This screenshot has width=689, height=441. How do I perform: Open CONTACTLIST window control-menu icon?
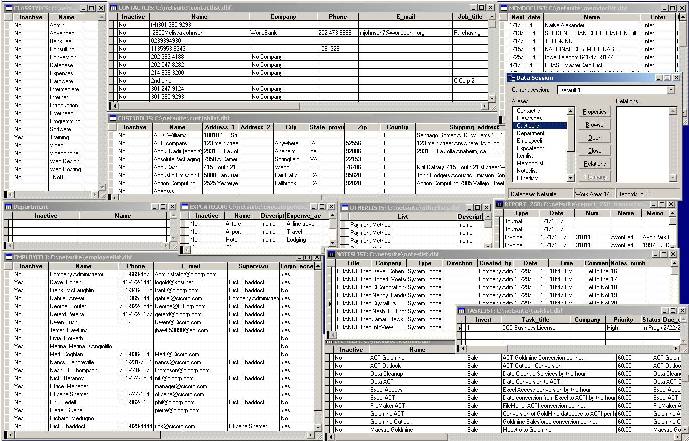pos(113,8)
